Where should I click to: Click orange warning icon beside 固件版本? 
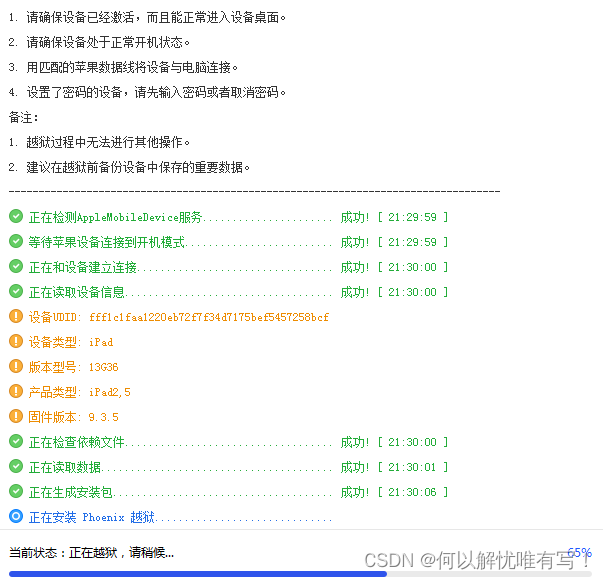tap(16, 416)
